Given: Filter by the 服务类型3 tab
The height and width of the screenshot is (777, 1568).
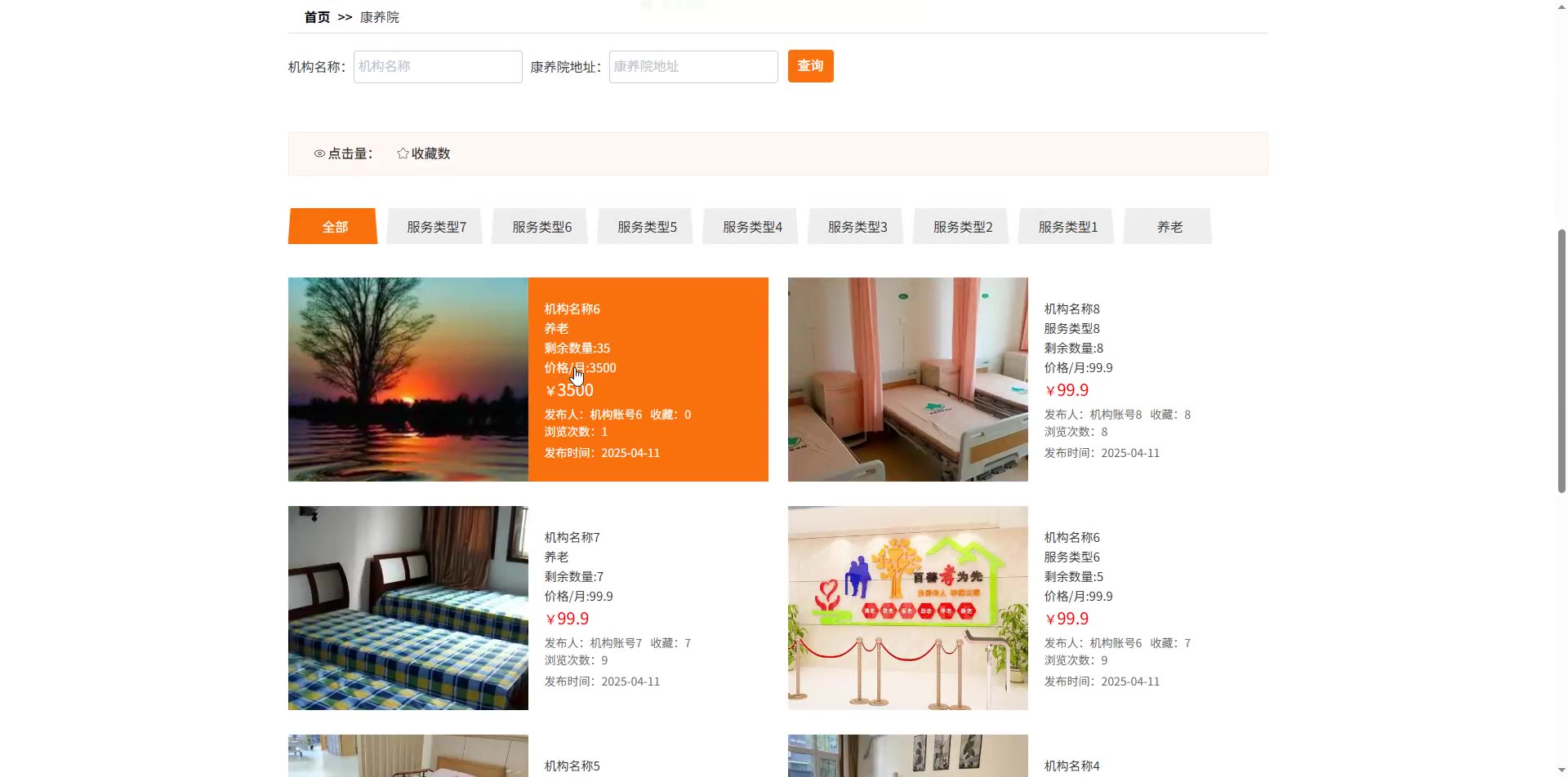Looking at the screenshot, I should [x=857, y=226].
